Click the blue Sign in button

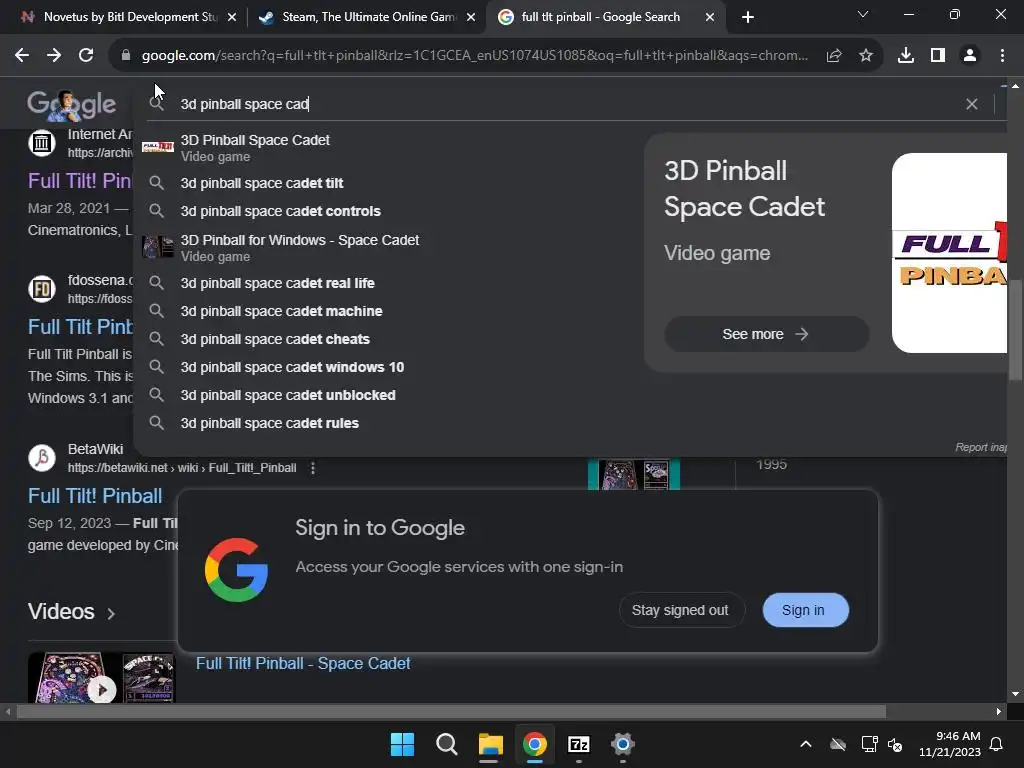point(805,610)
